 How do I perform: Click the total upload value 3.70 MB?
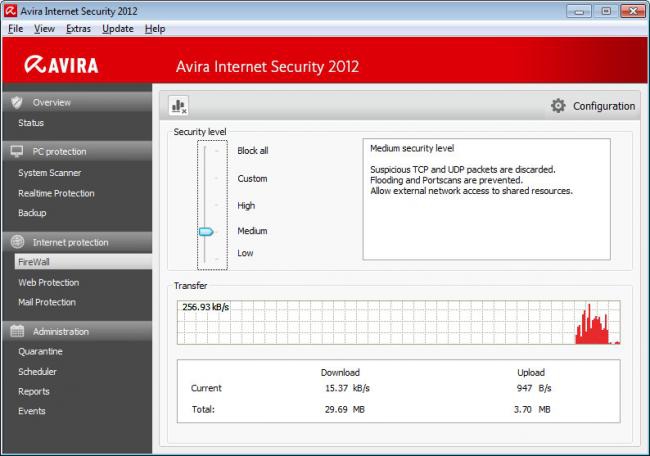pyautogui.click(x=532, y=409)
